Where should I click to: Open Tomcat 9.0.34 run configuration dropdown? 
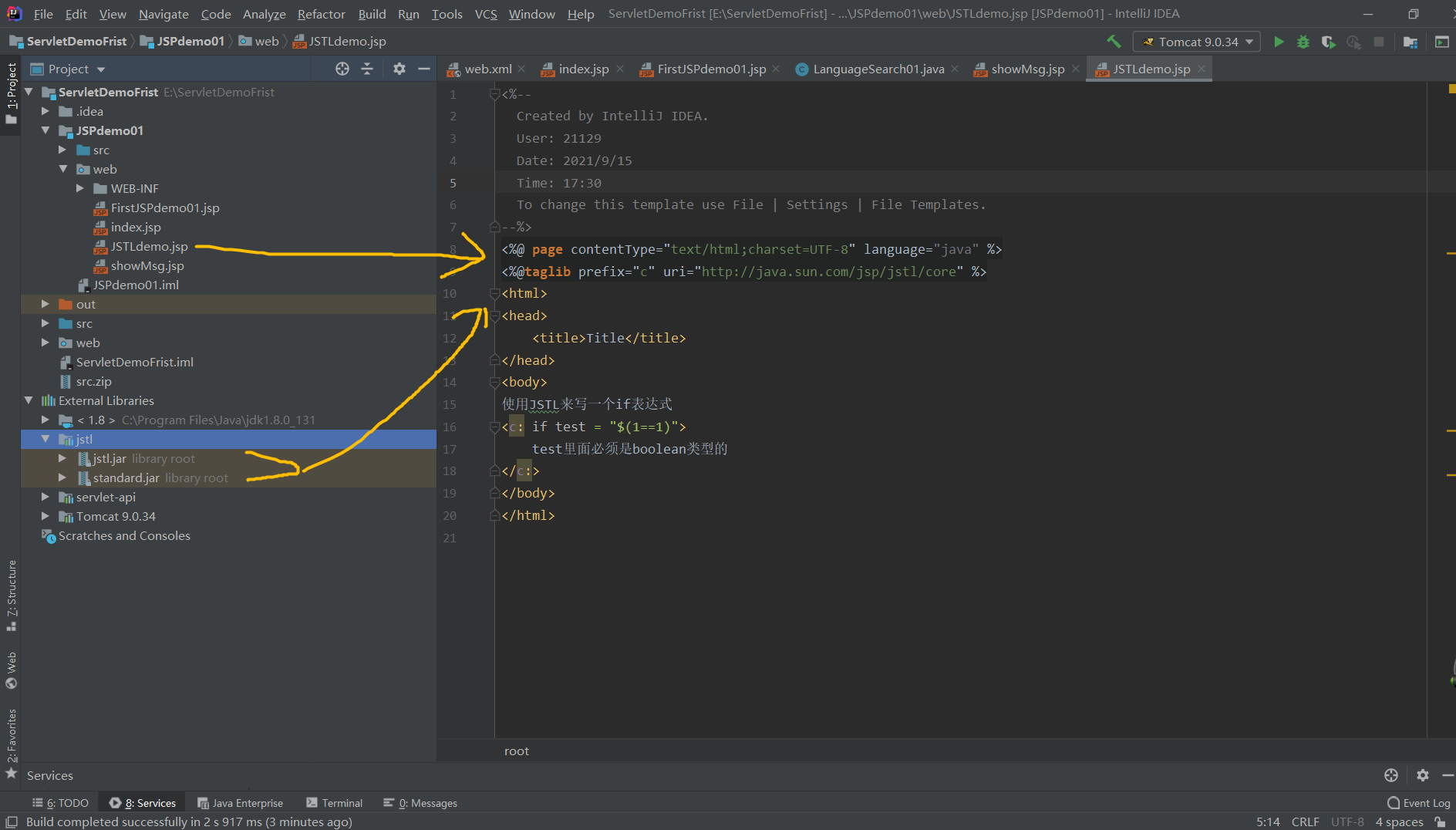point(1197,42)
